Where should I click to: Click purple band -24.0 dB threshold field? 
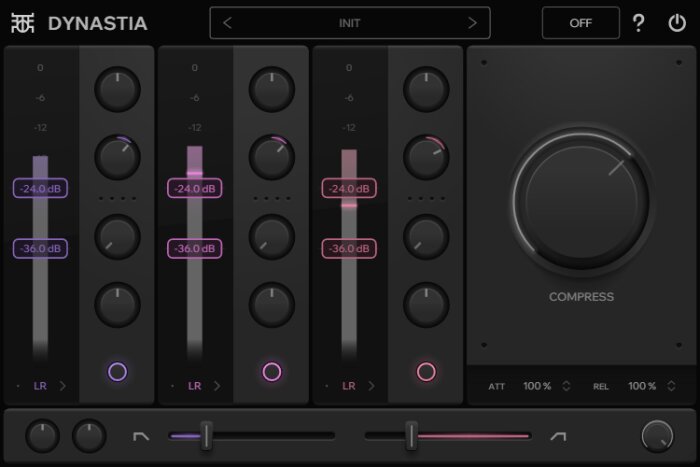[40, 188]
